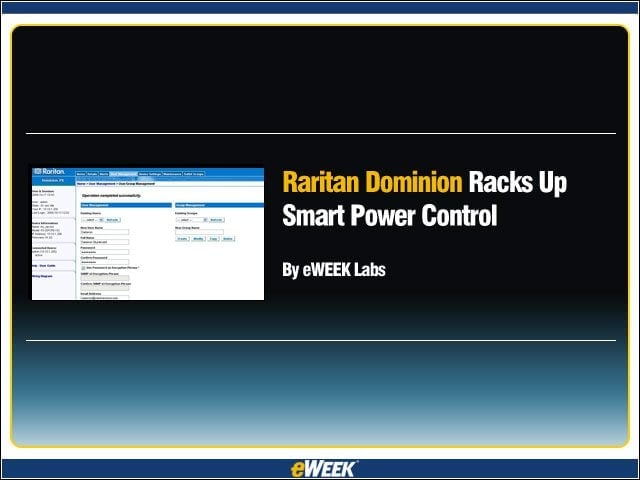Focus the New User Name field

pos(104,232)
